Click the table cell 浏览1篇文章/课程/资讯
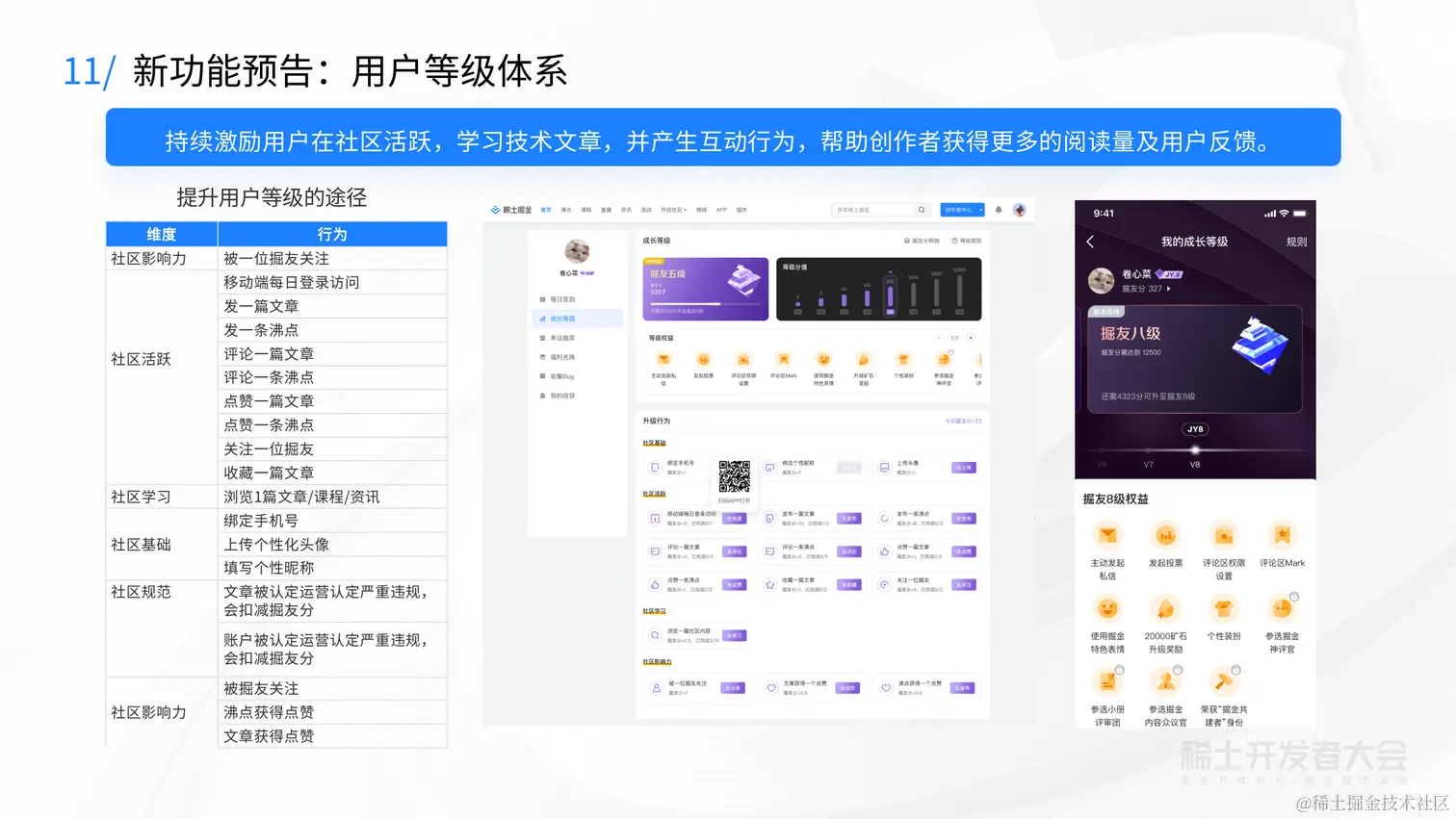 click(332, 498)
